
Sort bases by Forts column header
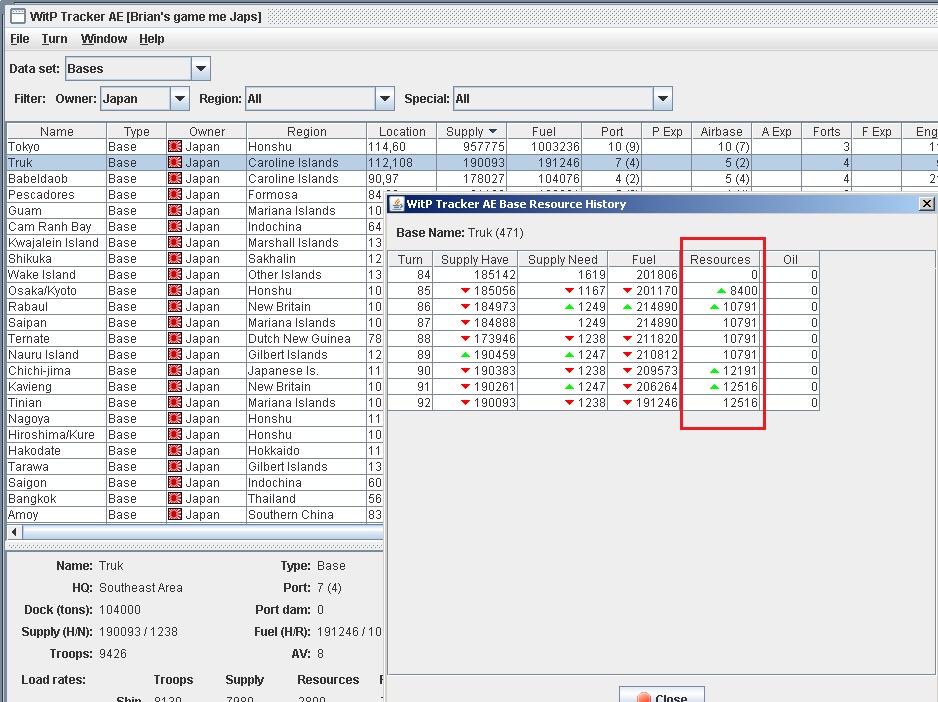[827, 132]
